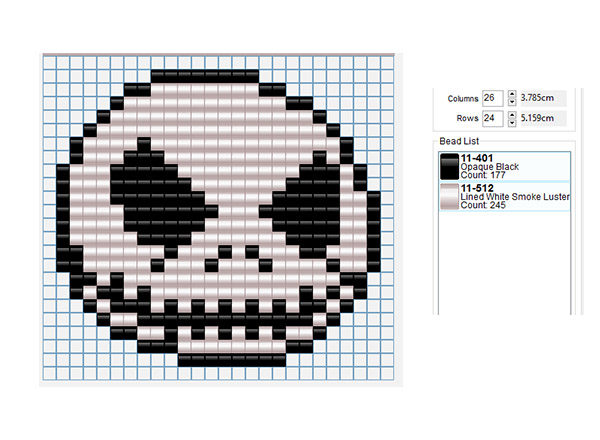The width and height of the screenshot is (600, 440).
Task: Select the Opaque Black color swatch
Action: pyautogui.click(x=449, y=166)
